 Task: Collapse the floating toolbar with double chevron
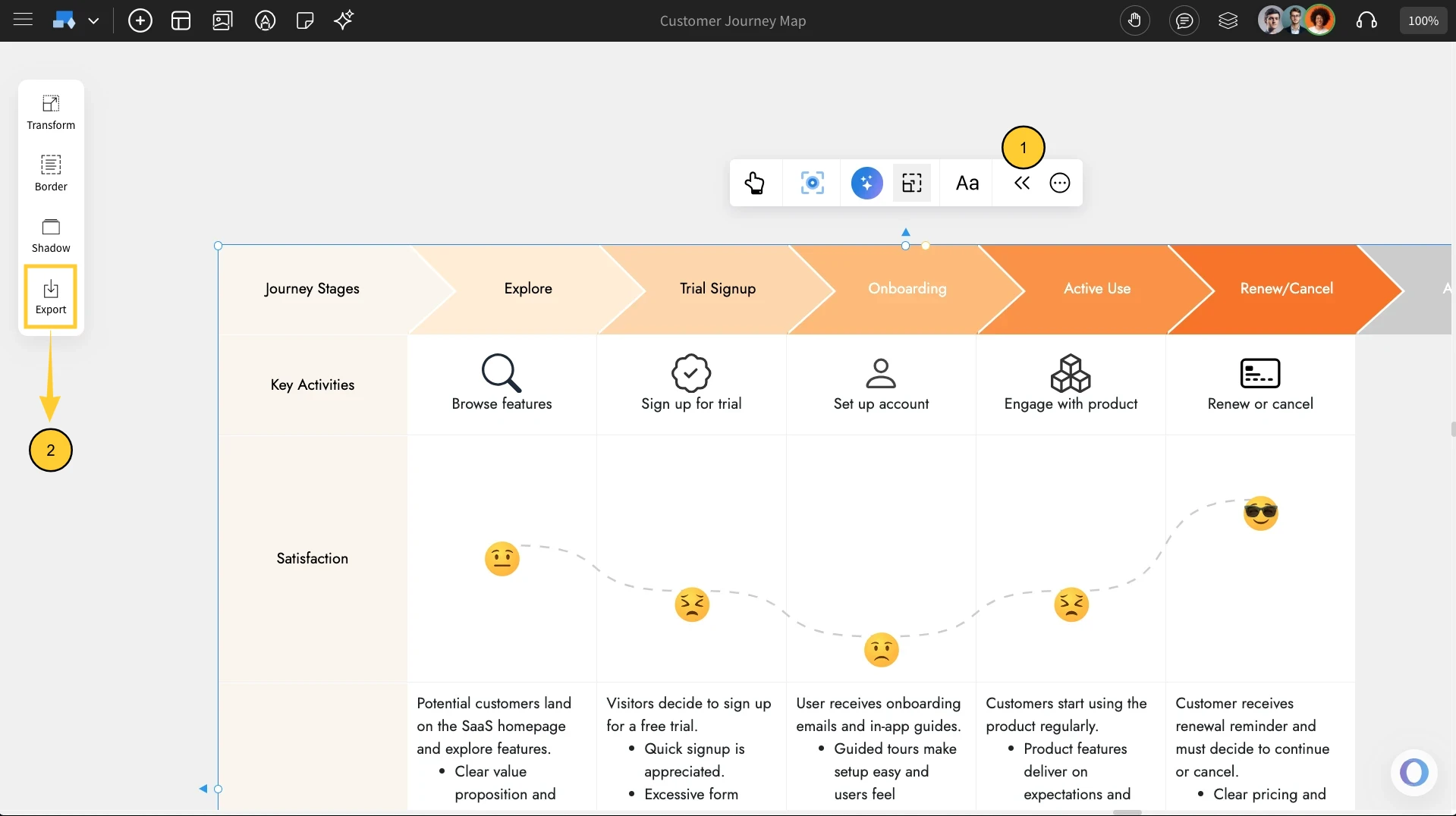click(1021, 183)
